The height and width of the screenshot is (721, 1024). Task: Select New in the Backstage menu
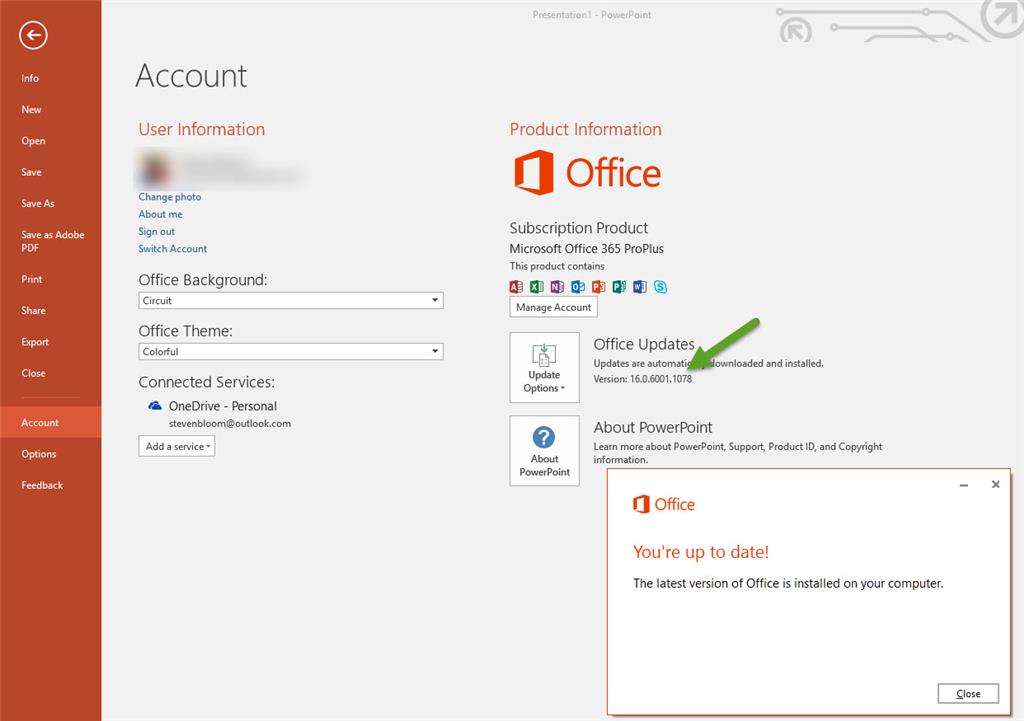[31, 110]
